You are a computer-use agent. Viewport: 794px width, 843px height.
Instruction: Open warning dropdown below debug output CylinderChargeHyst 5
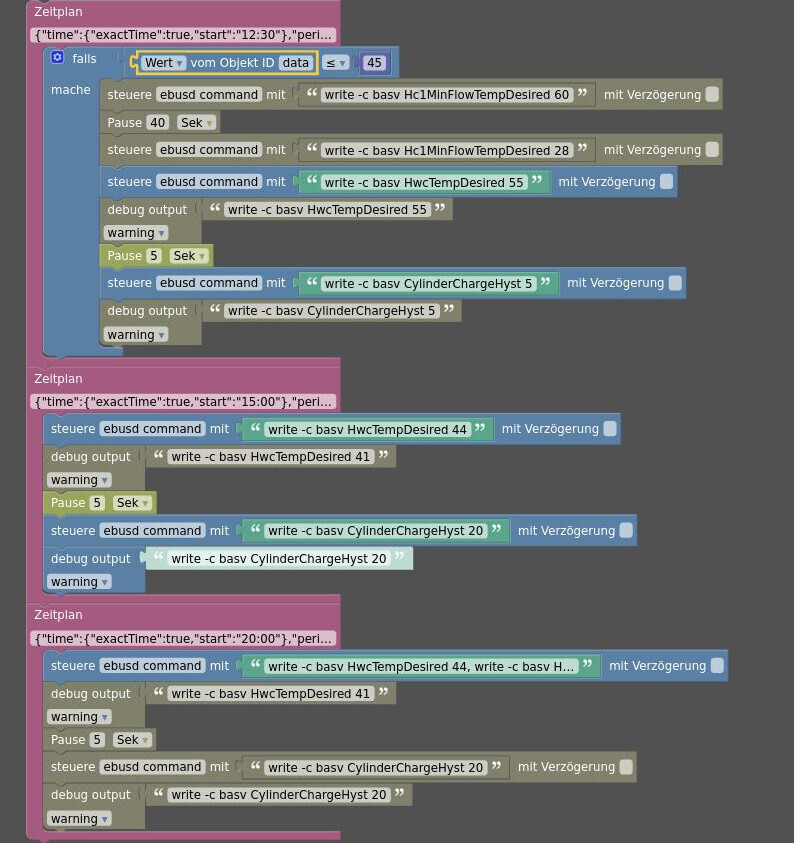click(x=135, y=335)
